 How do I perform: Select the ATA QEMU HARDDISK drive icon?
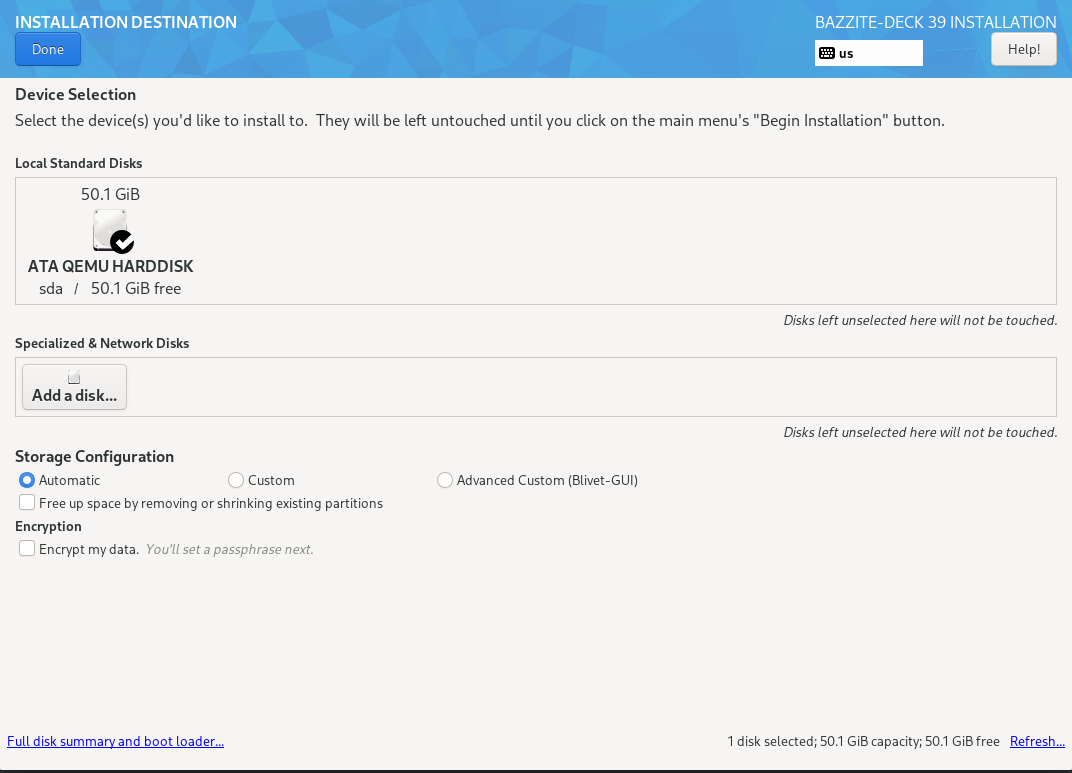(x=109, y=229)
